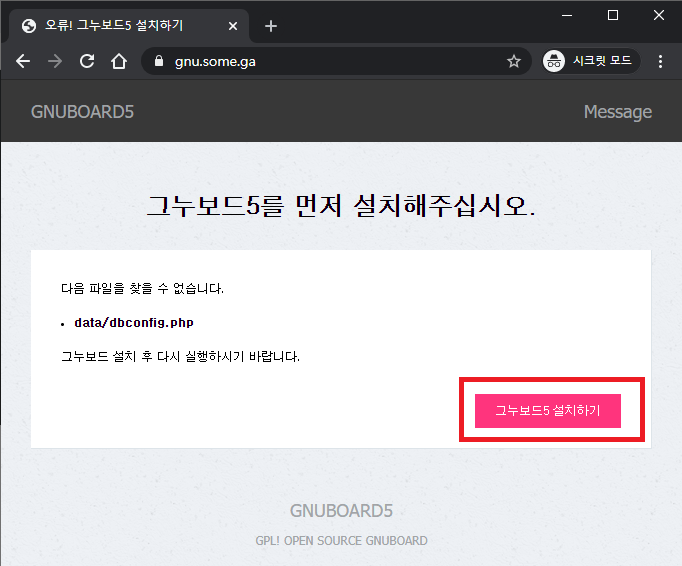The height and width of the screenshot is (566, 682).
Task: Close the 오류! 그누보드5 설치하기 tab
Action: (234, 26)
